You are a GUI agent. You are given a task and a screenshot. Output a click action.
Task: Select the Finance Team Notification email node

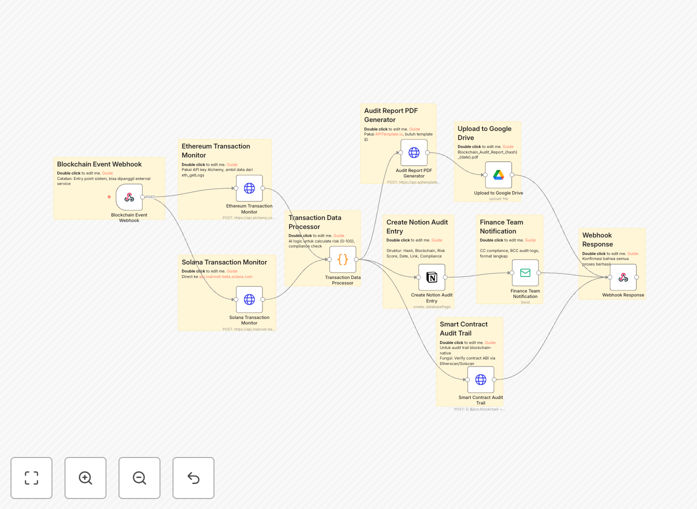pos(525,273)
